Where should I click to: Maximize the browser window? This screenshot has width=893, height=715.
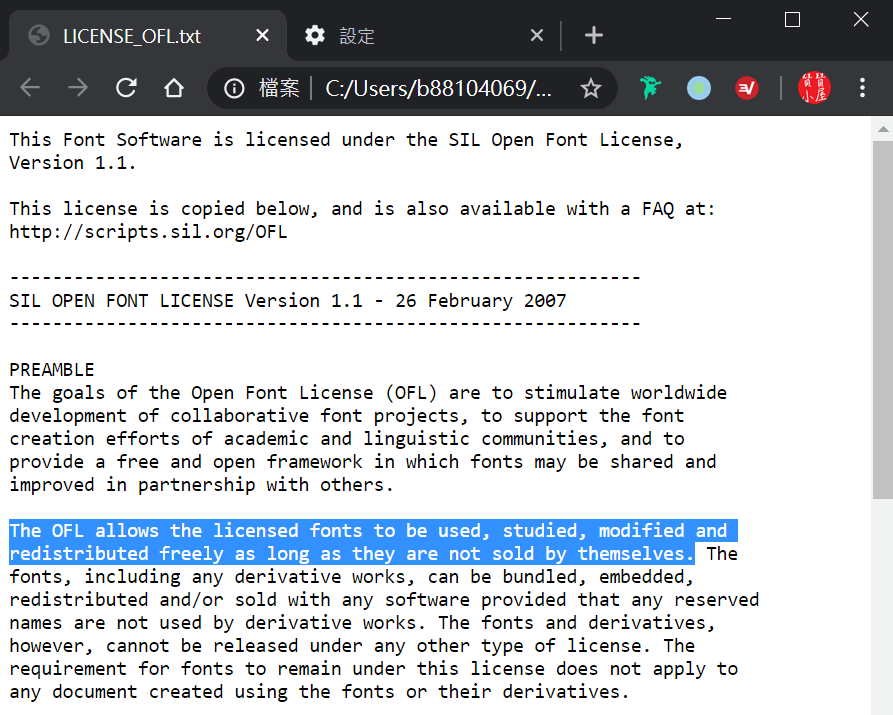[x=792, y=19]
